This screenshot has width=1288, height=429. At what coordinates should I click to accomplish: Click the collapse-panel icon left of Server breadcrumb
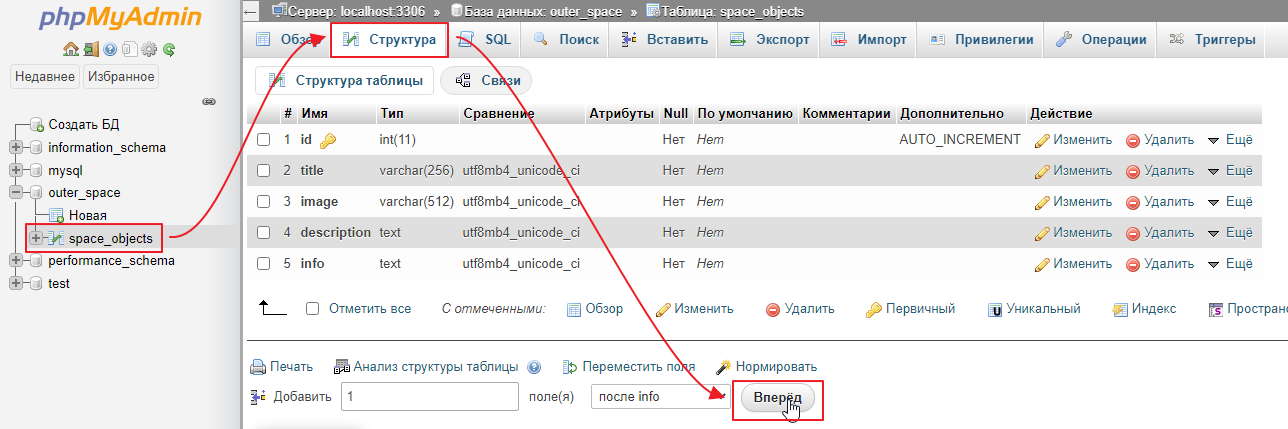(x=251, y=11)
